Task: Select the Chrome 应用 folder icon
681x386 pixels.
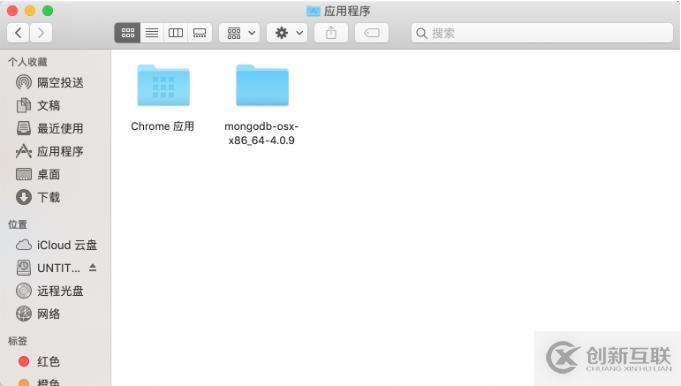Action: pyautogui.click(x=163, y=85)
